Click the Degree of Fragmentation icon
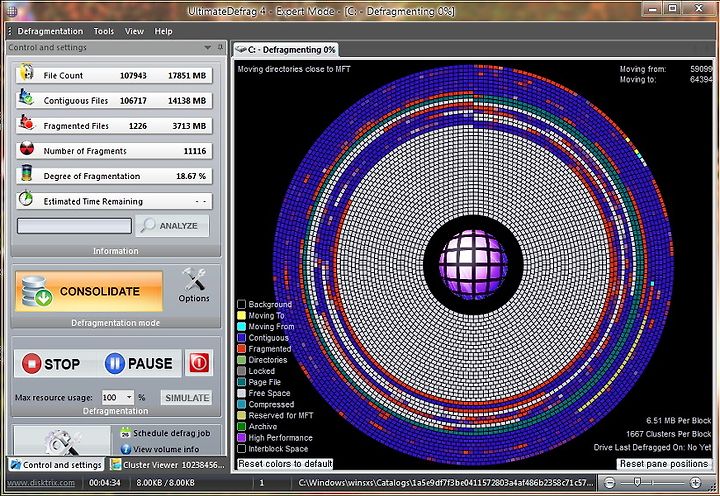The width and height of the screenshot is (720, 496). click(26, 174)
